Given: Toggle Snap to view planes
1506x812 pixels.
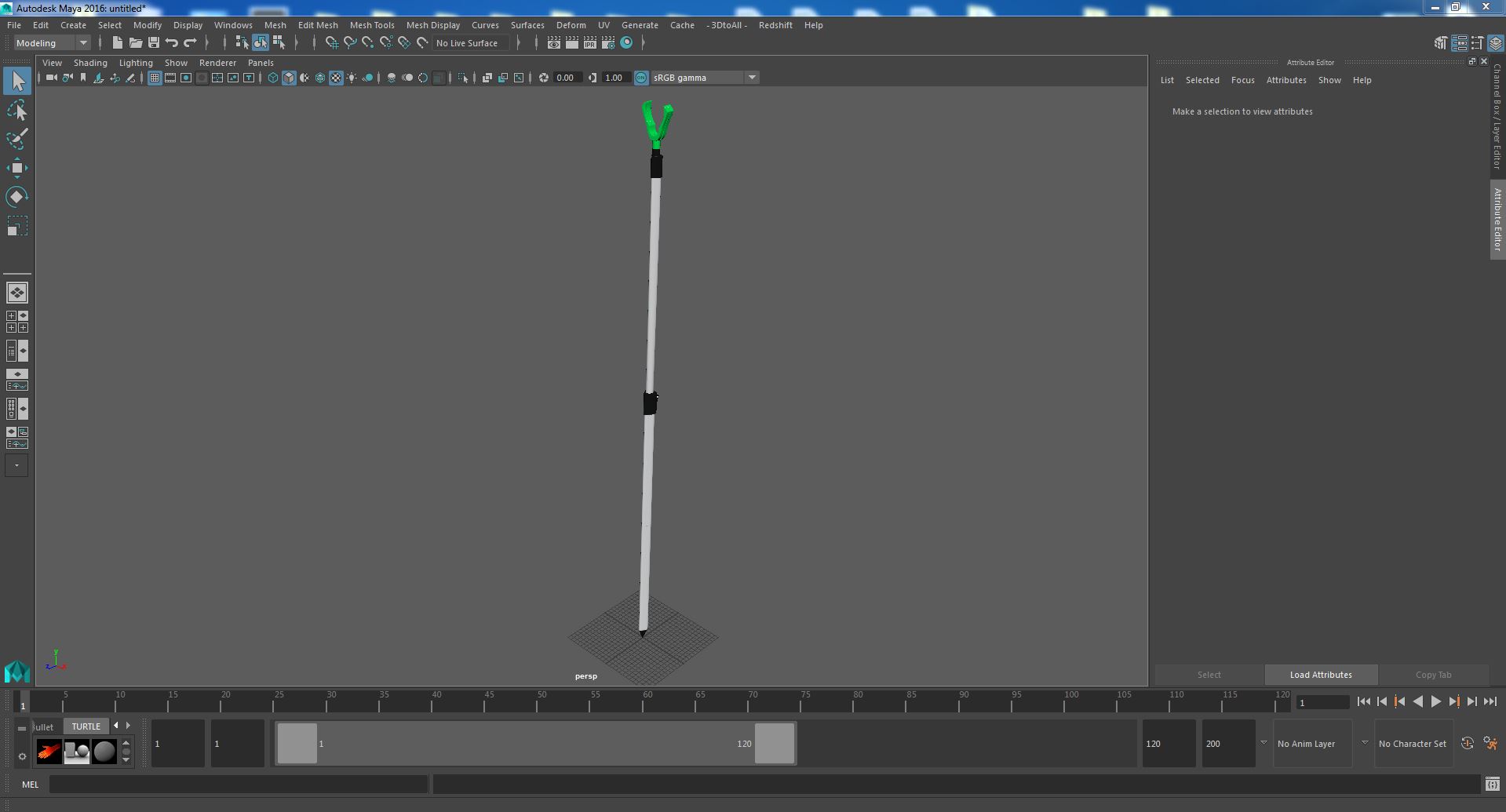Looking at the screenshot, I should (403, 43).
